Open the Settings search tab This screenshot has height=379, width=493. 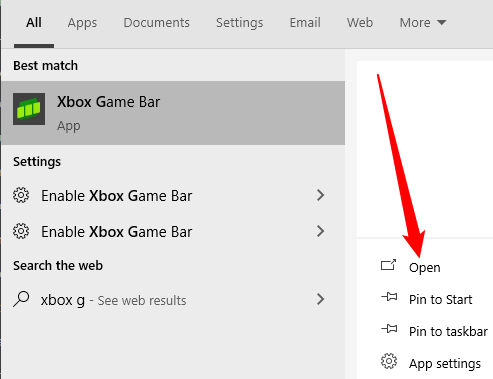coord(240,23)
